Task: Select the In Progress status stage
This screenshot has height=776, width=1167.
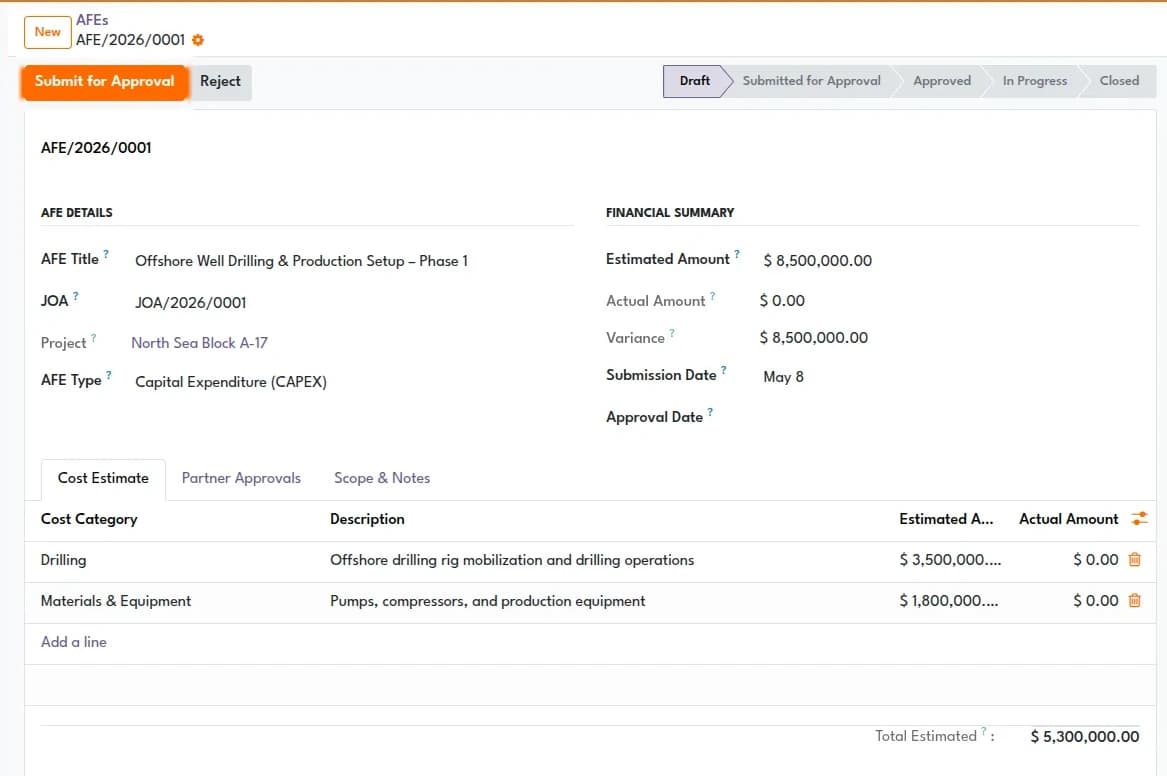Action: click(x=1035, y=81)
